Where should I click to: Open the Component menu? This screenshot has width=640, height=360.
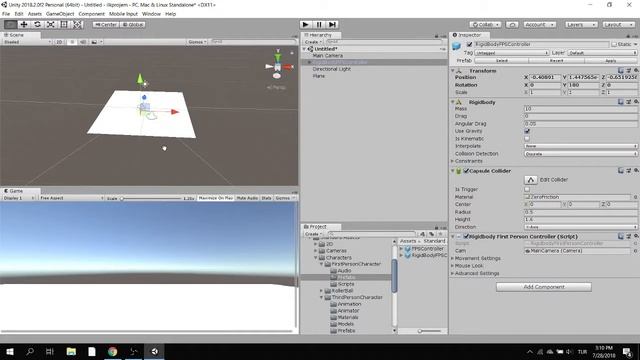(x=91, y=14)
